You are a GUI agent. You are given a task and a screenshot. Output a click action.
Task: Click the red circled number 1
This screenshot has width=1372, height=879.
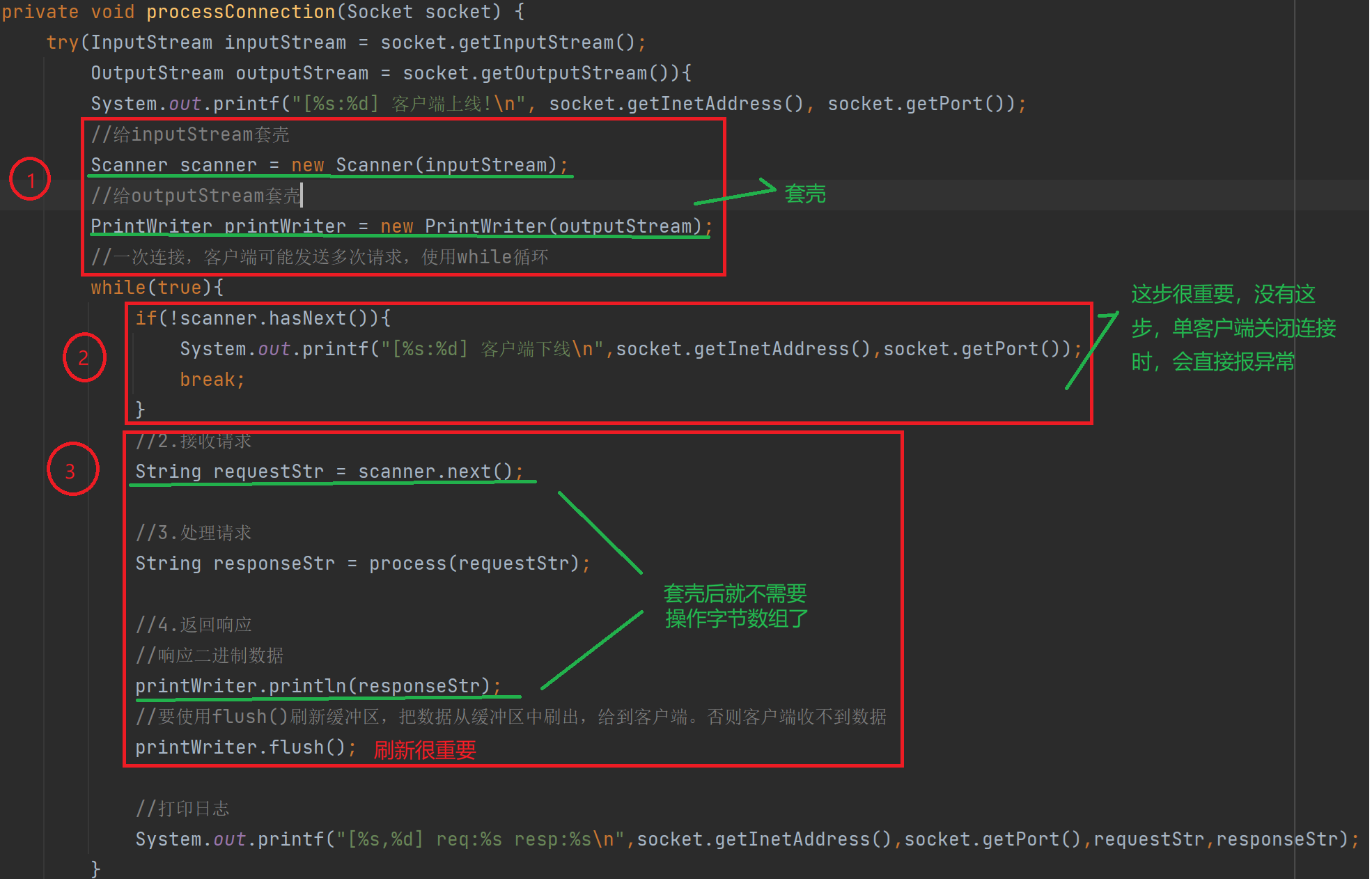[30, 180]
